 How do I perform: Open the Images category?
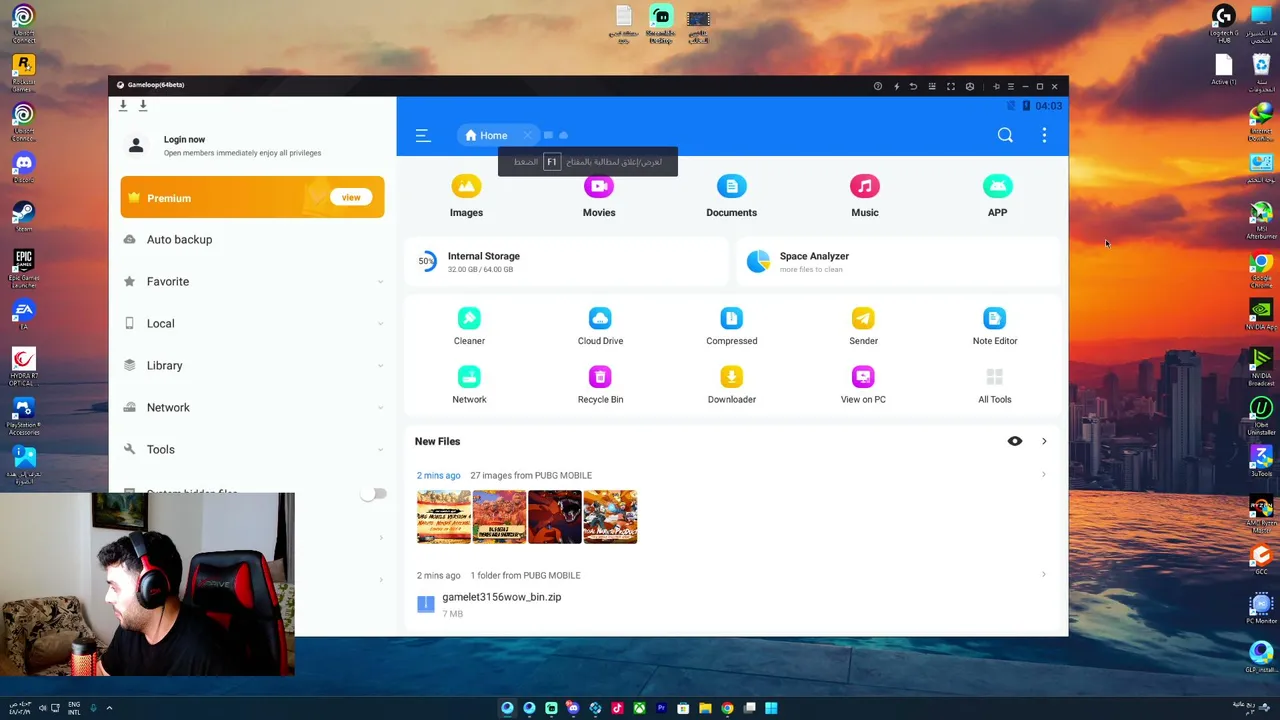coord(466,196)
